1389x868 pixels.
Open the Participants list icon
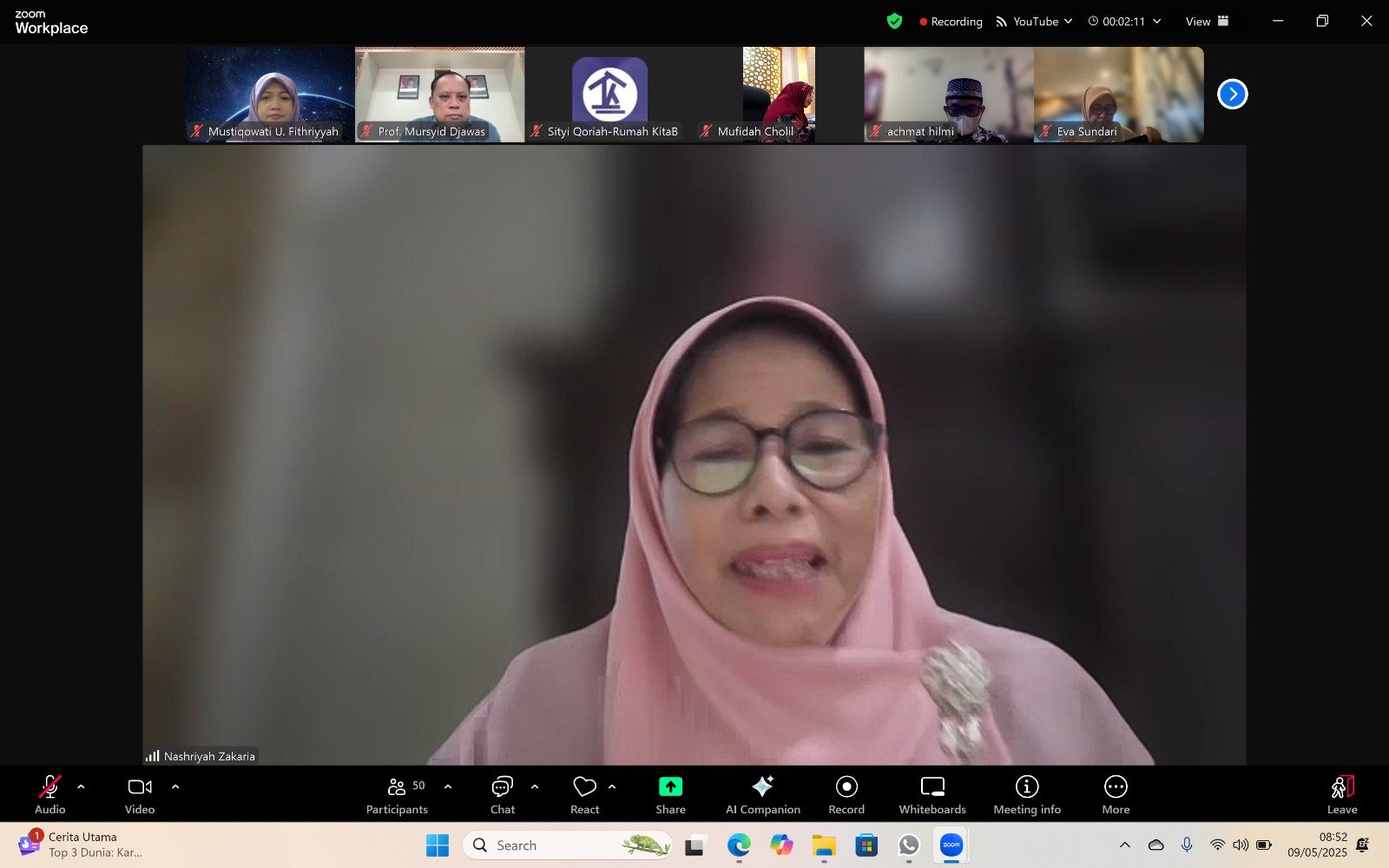[397, 787]
